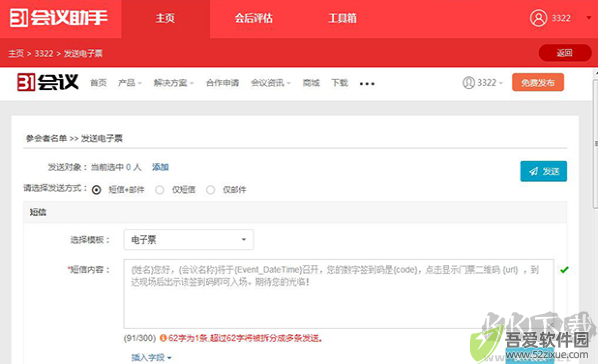Click the 返回 button

pyautogui.click(x=565, y=53)
